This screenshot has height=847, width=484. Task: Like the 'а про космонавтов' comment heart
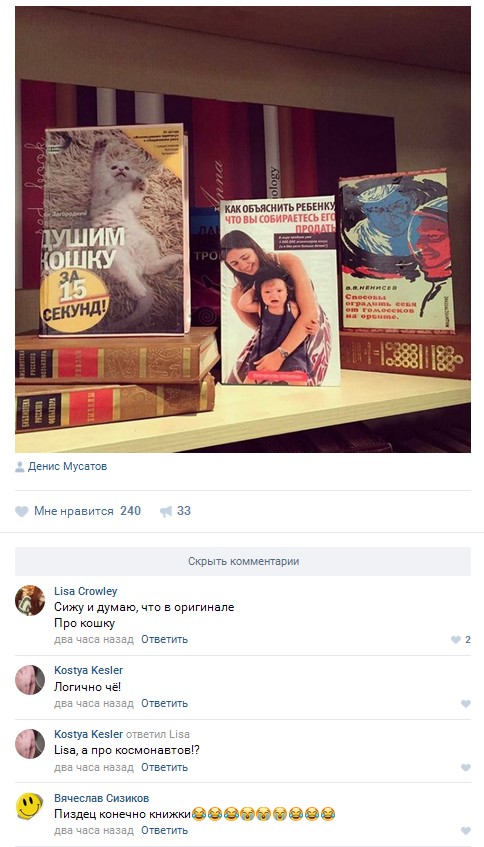(x=466, y=768)
